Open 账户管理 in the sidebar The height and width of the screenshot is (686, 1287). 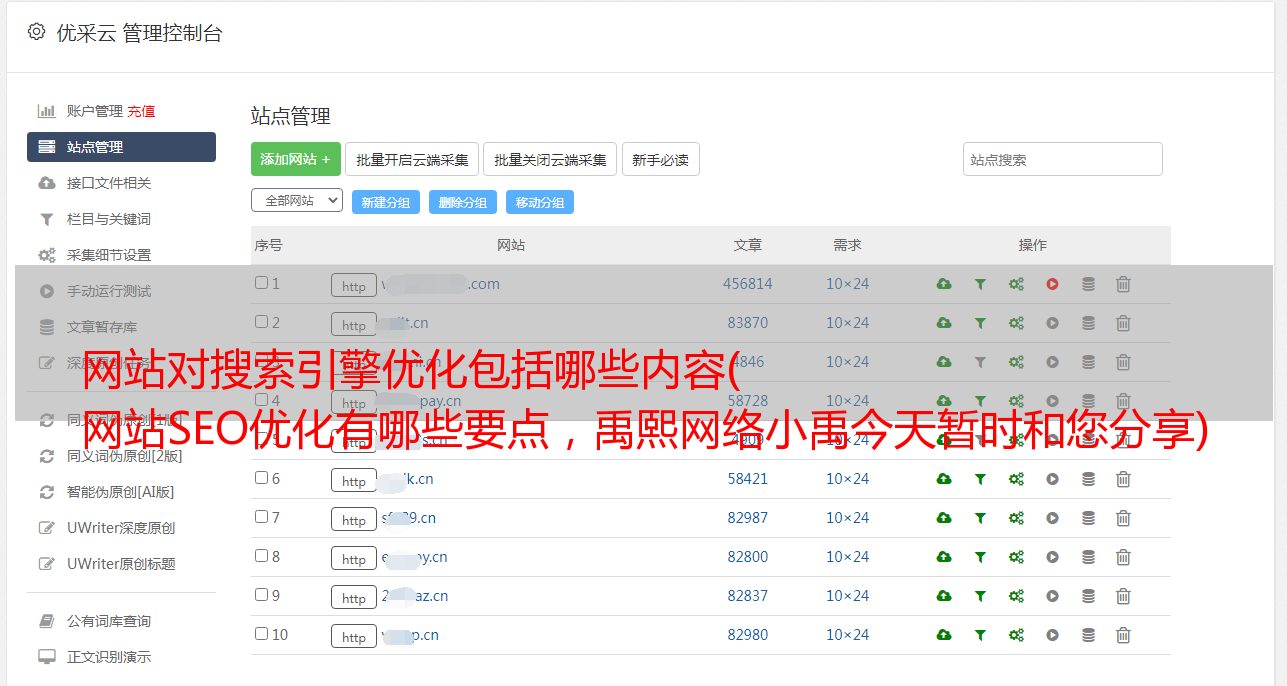click(x=95, y=111)
